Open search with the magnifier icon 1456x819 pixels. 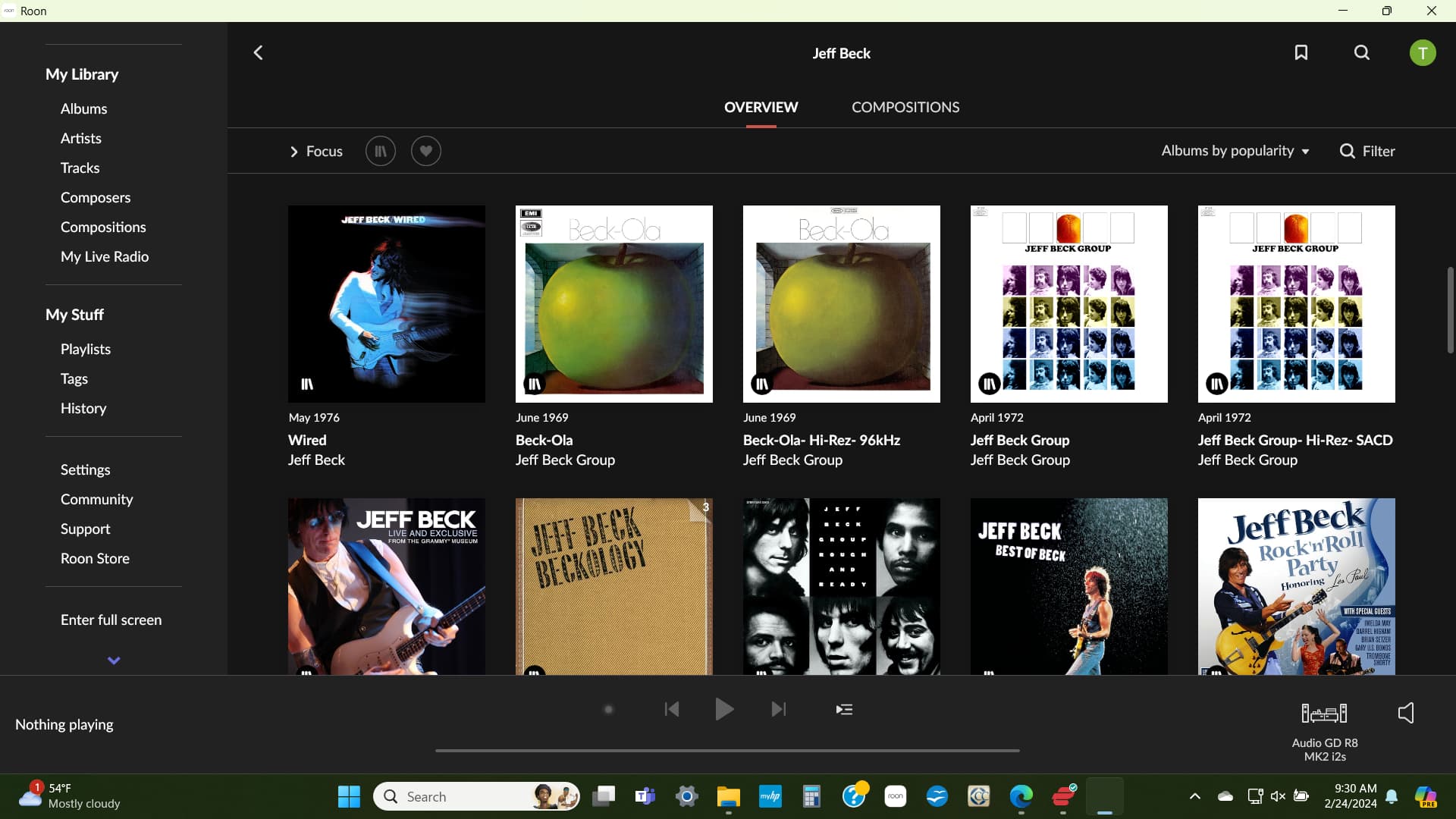(x=1362, y=52)
